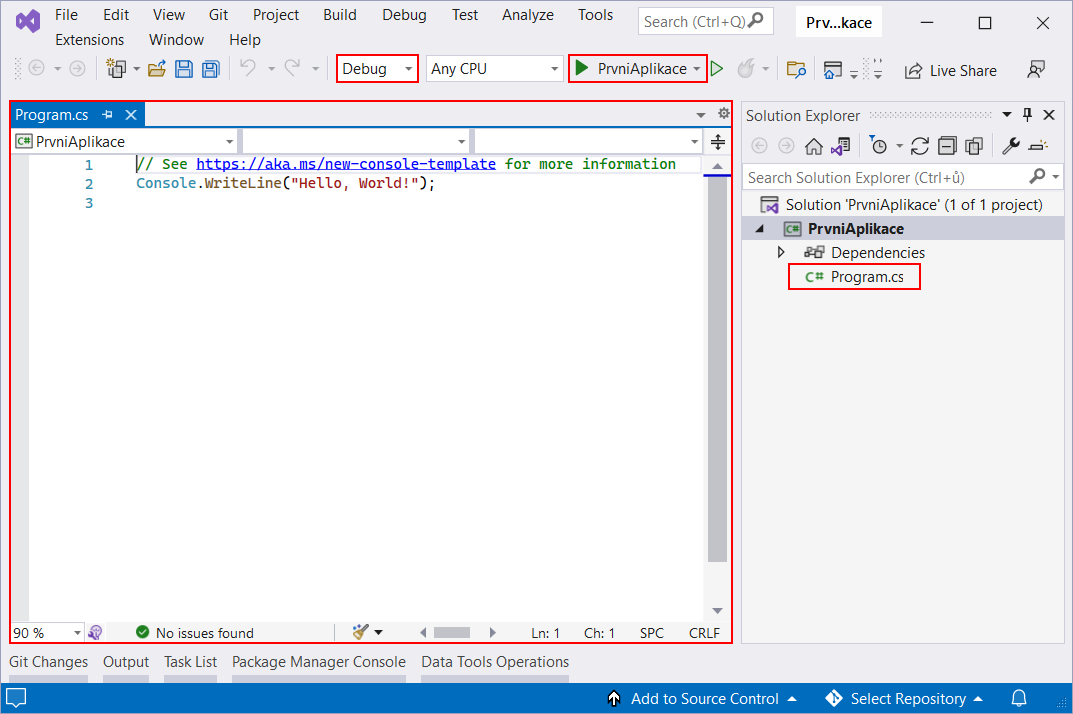Click the health indicator icon beside zoom level
This screenshot has width=1073, height=714.
point(95,633)
